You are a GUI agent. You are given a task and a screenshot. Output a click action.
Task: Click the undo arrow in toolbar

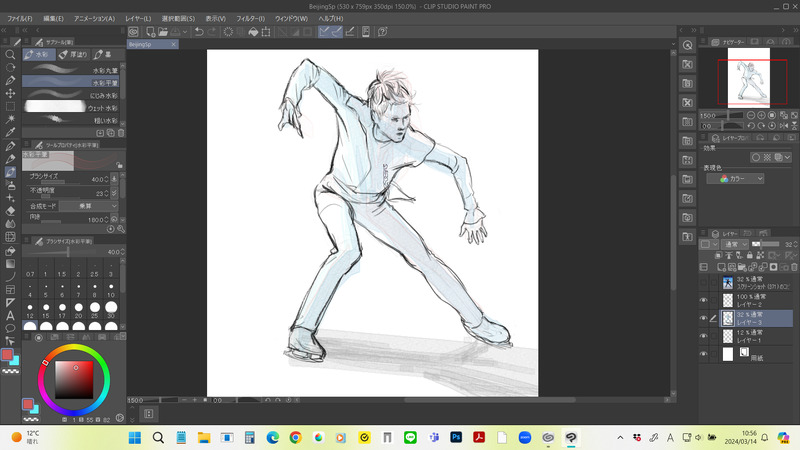click(x=198, y=32)
